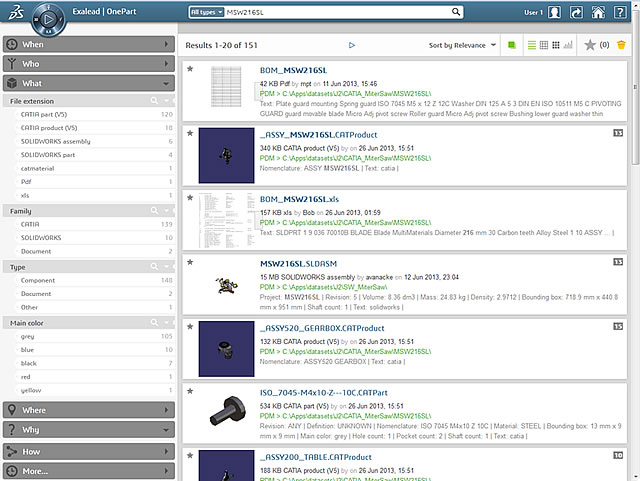Star the _ASSY520_GEARBOX.CATProduct result
The height and width of the screenshot is (481, 640).
(x=190, y=327)
